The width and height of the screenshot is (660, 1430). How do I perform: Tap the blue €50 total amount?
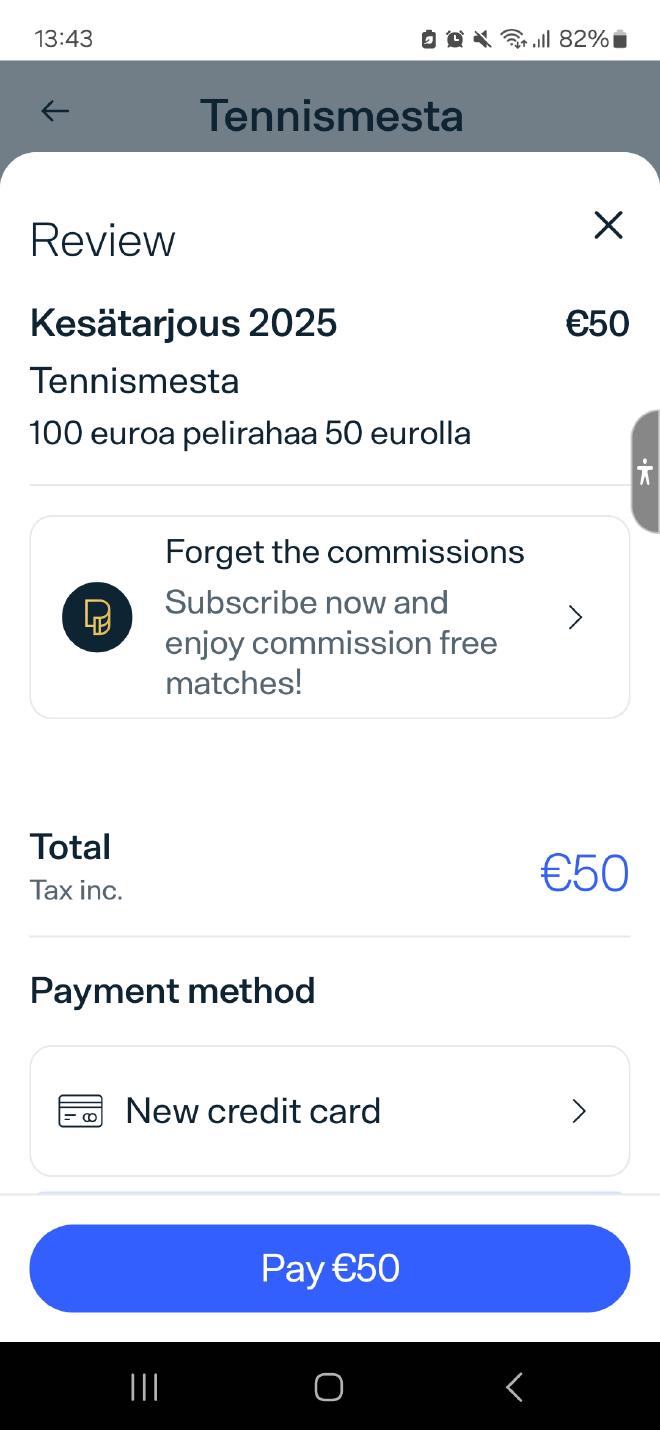click(584, 873)
